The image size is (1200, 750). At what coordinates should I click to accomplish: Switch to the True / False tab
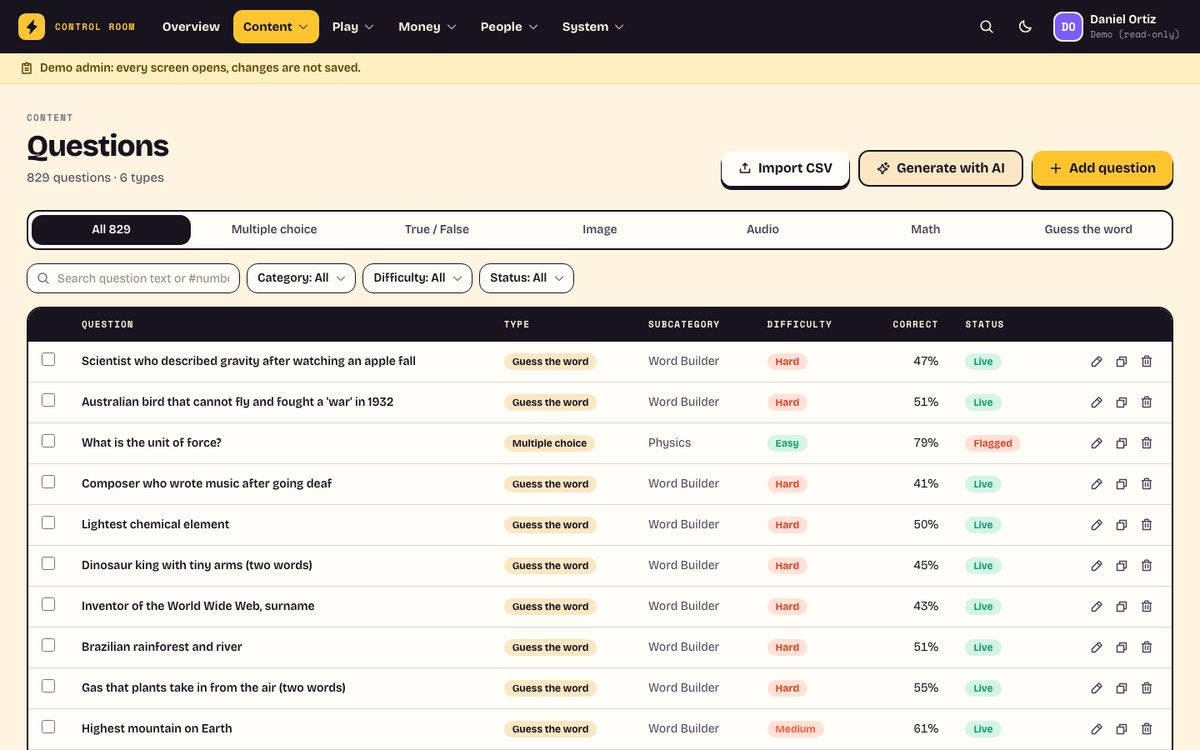(x=437, y=230)
